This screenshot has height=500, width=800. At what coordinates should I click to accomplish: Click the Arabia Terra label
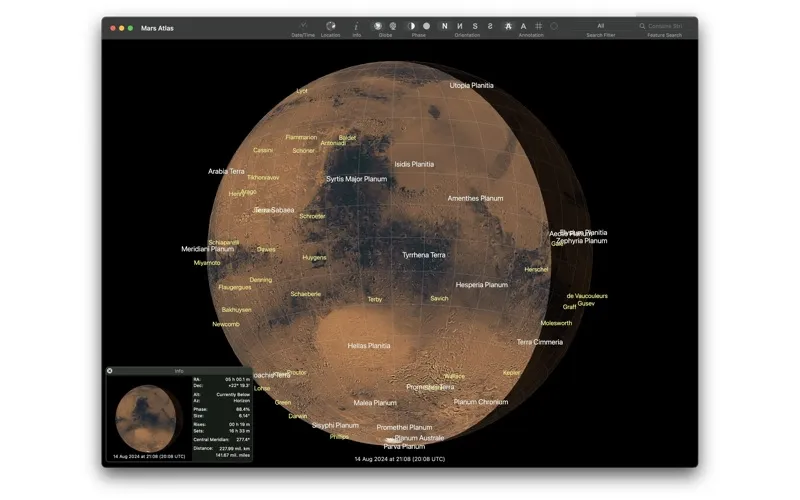pos(226,171)
